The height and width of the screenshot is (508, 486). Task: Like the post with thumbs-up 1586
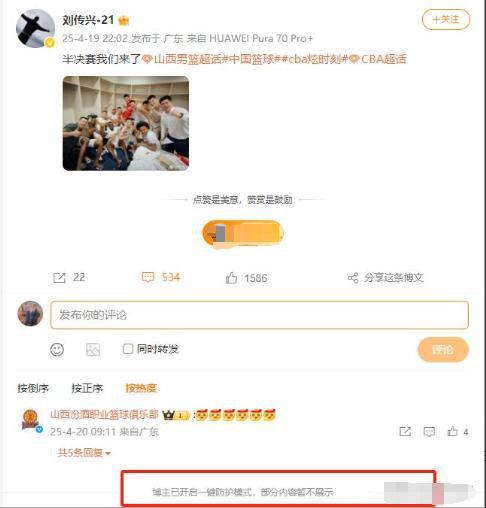(231, 278)
